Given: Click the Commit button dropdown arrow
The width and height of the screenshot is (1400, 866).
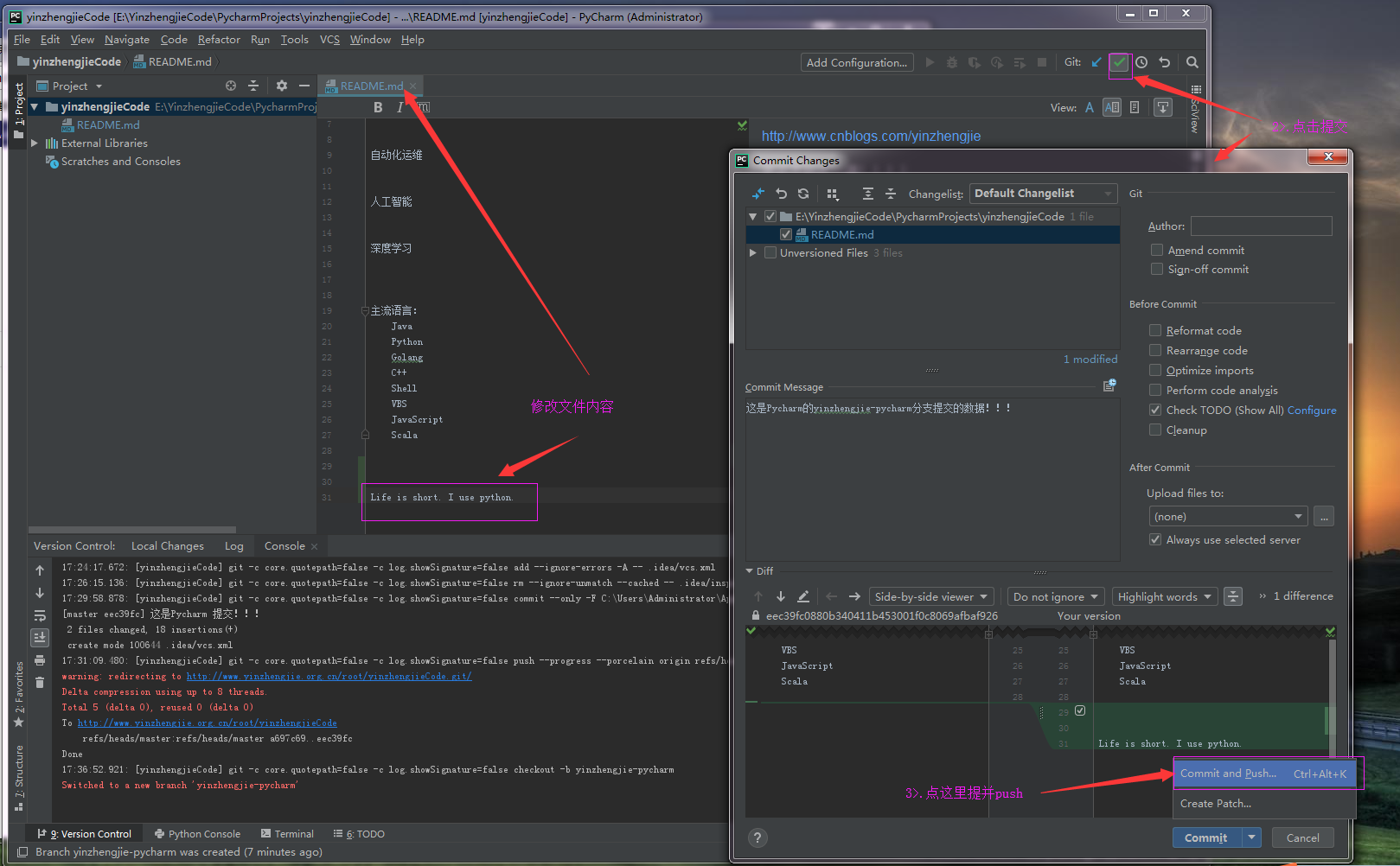Looking at the screenshot, I should [1251, 837].
